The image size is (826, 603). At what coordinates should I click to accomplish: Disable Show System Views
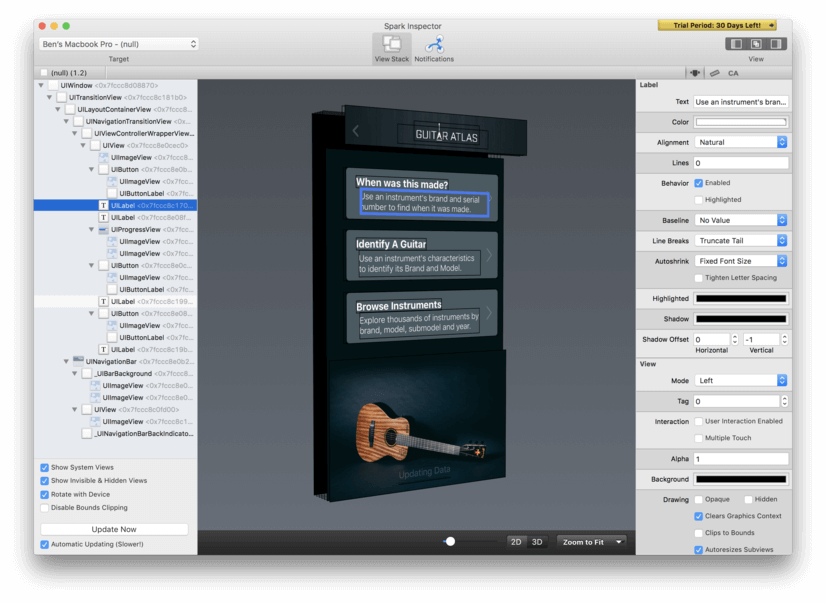45,468
